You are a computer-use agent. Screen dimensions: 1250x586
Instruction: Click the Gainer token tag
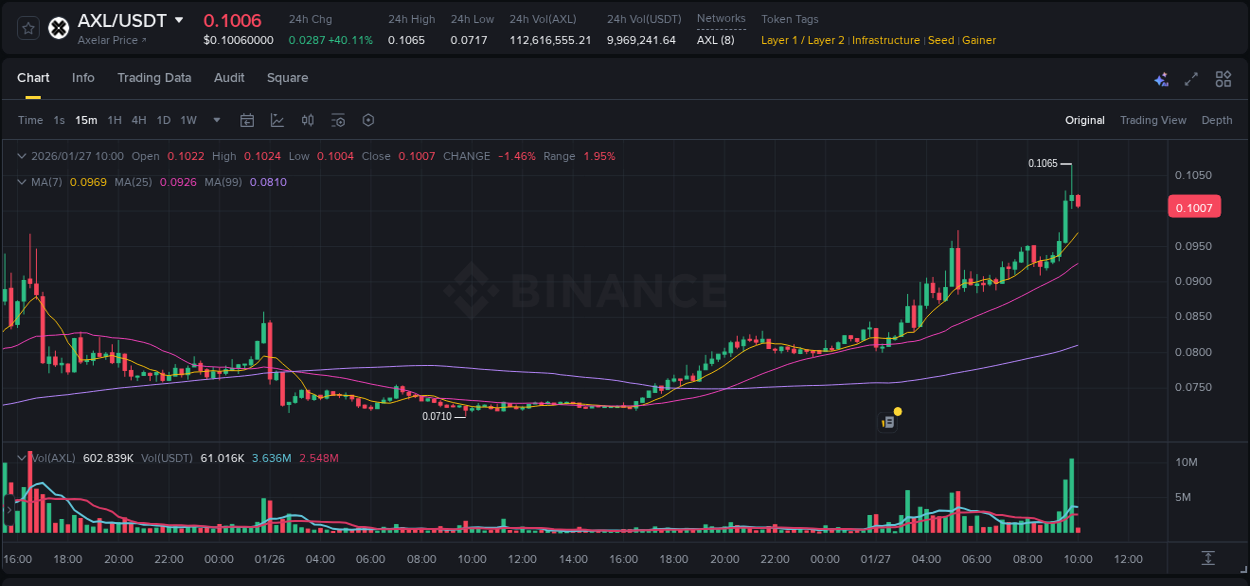pyautogui.click(x=978, y=40)
